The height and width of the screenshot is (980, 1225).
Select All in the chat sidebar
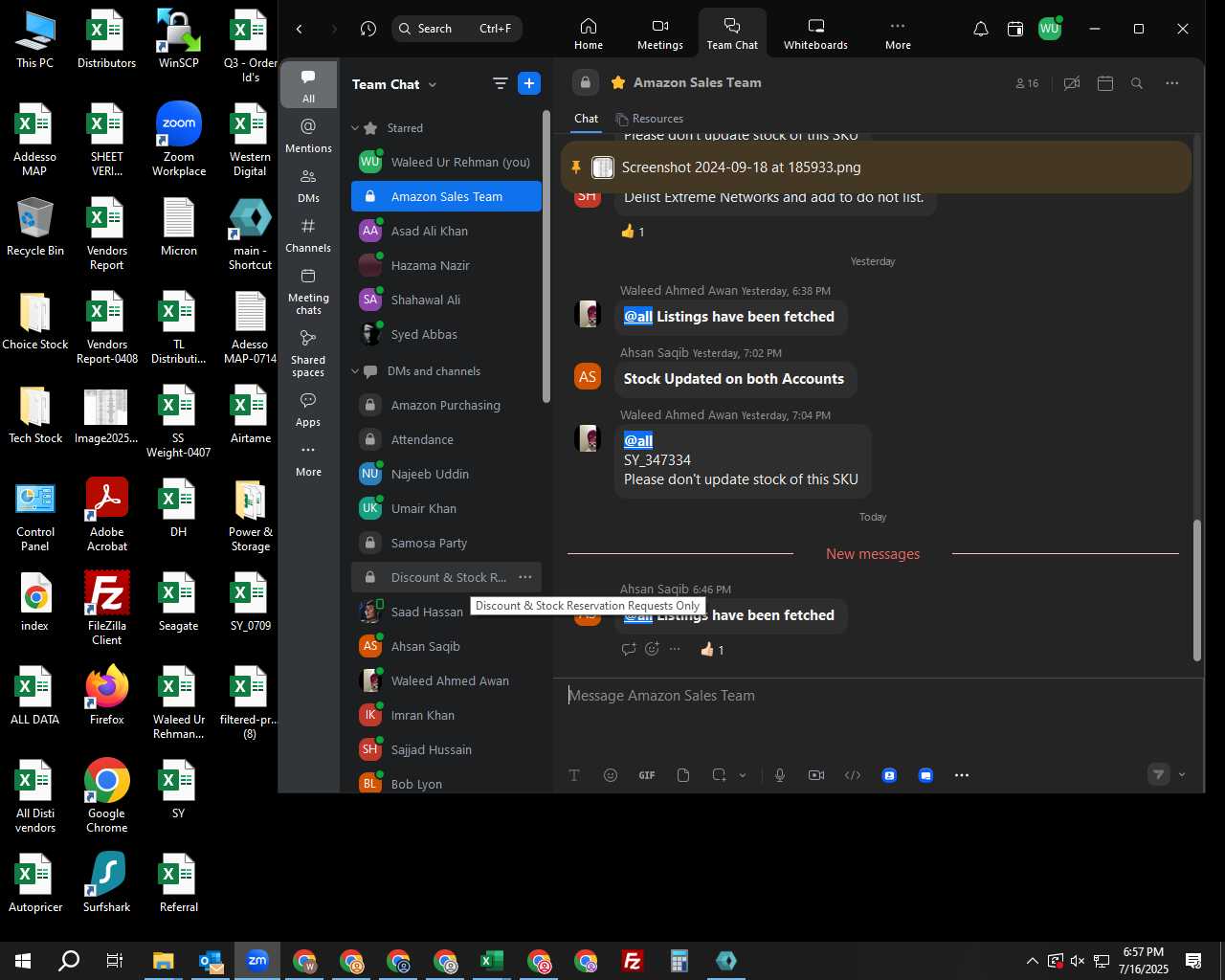click(308, 85)
